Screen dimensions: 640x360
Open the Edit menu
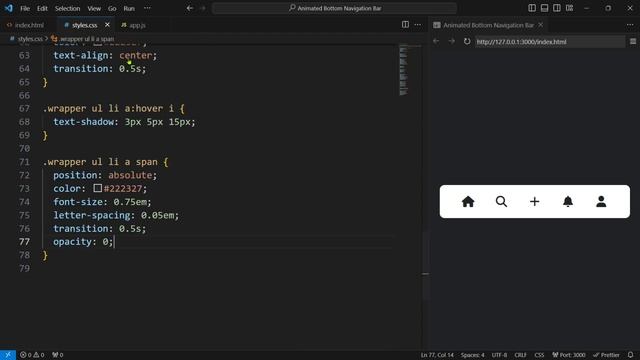42,8
